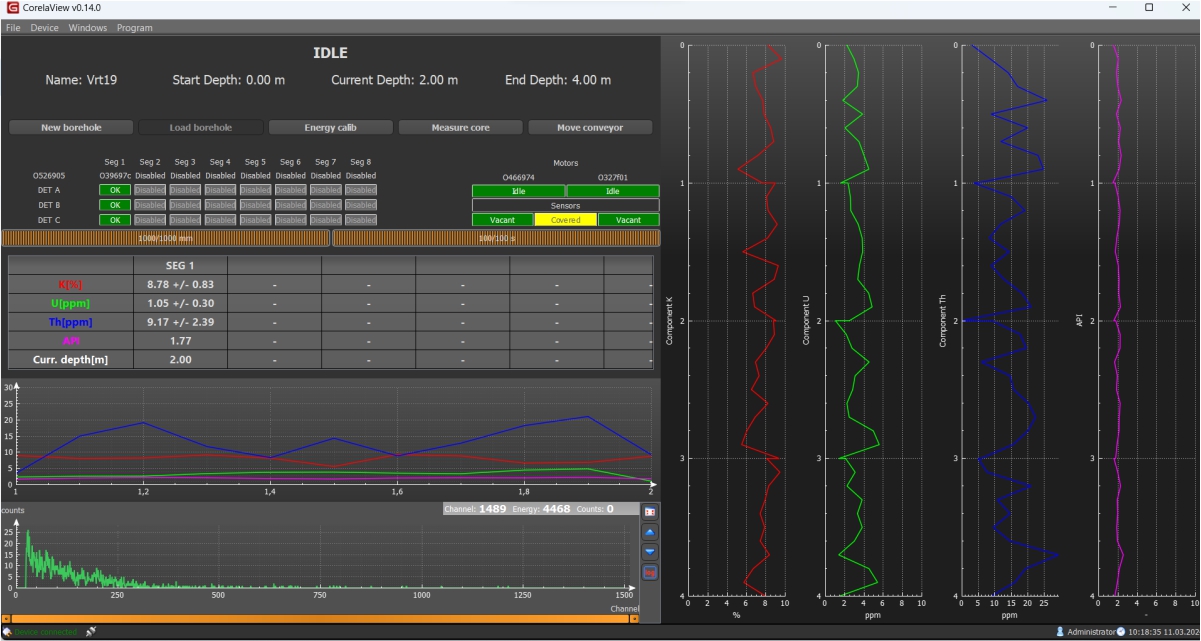
Task: Click the Administrator label in status bar
Action: coord(1090,632)
